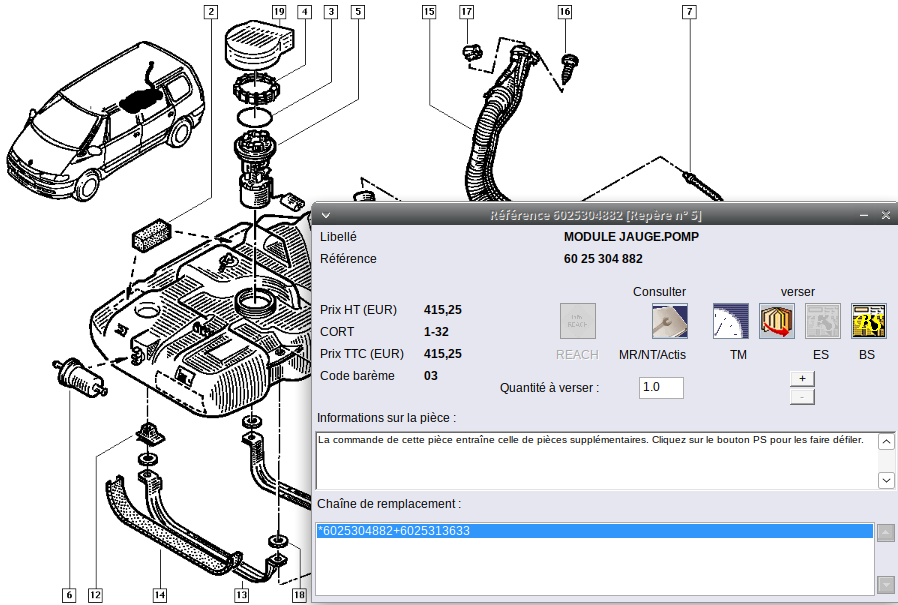Click the parts icon with red arrow
This screenshot has width=898, height=605.
click(777, 321)
